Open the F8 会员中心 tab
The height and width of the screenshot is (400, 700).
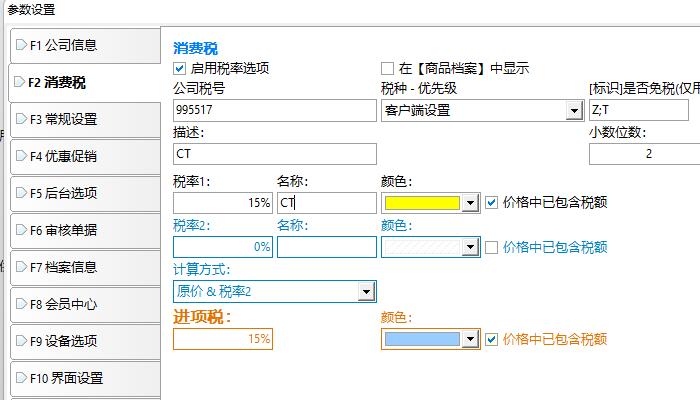(85, 304)
